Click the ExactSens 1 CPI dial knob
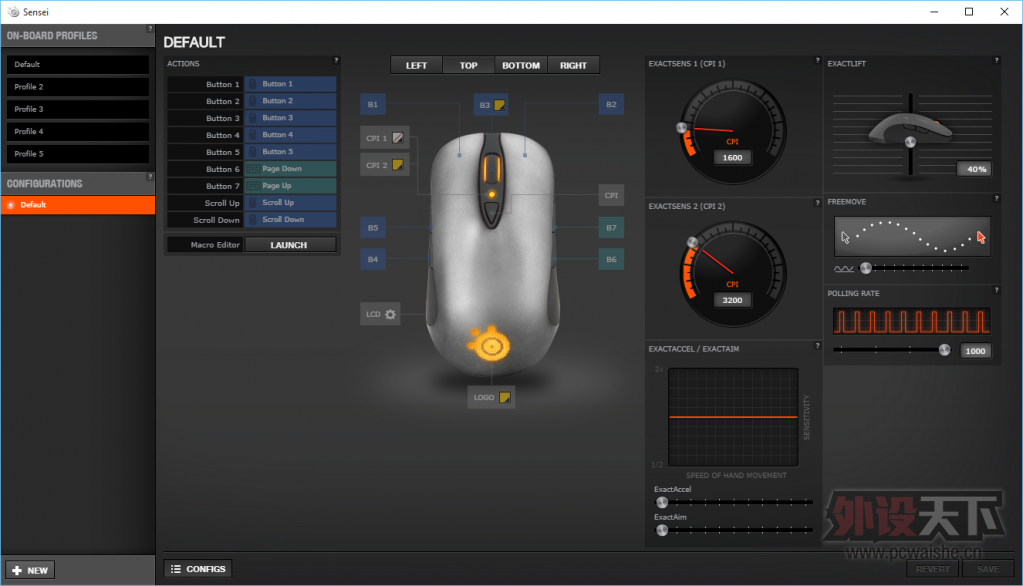The image size is (1023, 586). [x=682, y=128]
